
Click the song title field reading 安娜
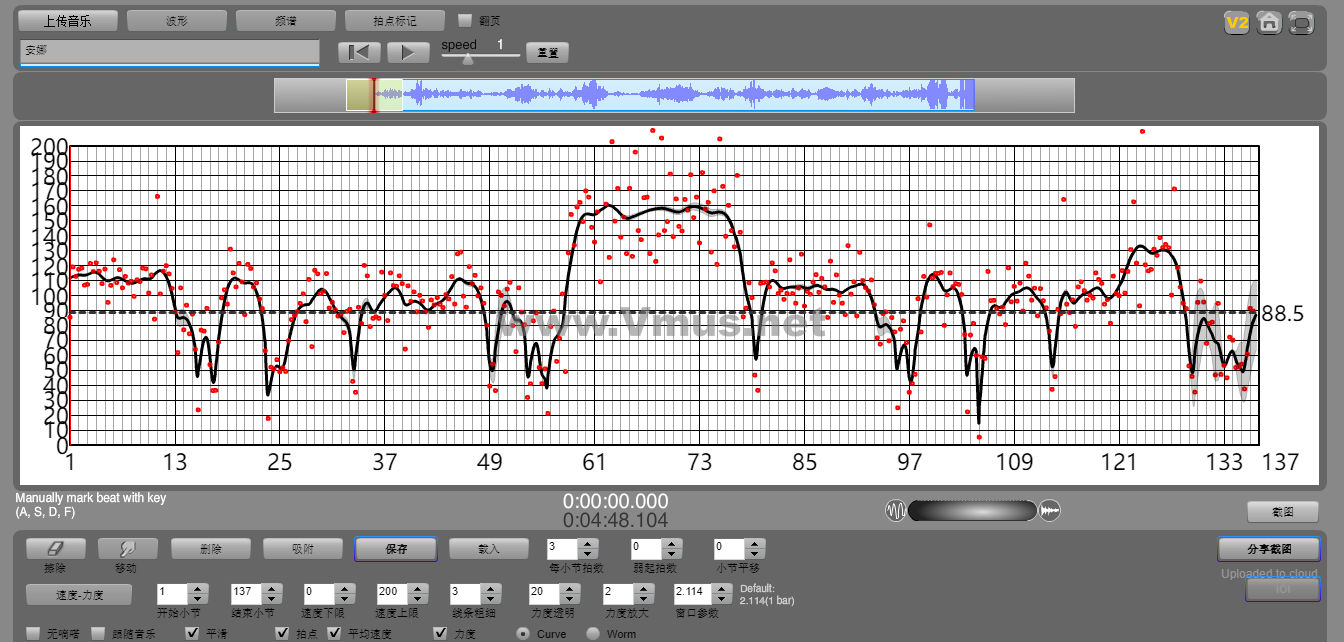(169, 52)
